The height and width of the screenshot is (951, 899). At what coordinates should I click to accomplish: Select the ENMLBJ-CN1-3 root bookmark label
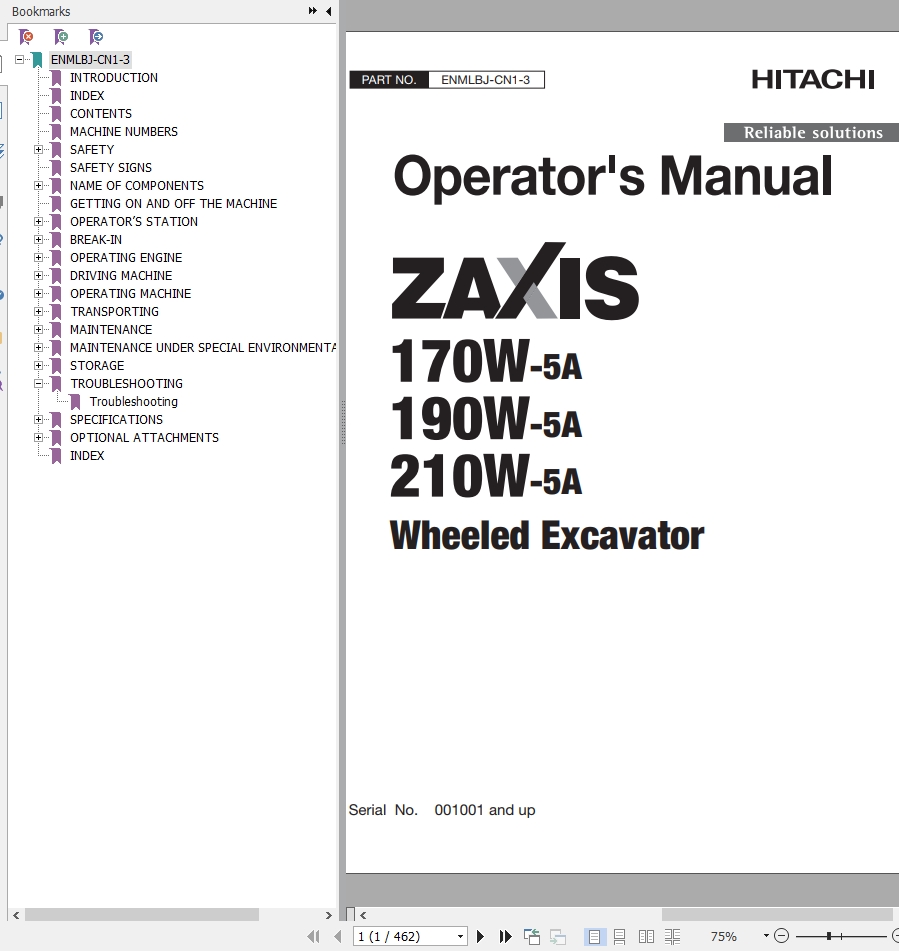[x=90, y=59]
